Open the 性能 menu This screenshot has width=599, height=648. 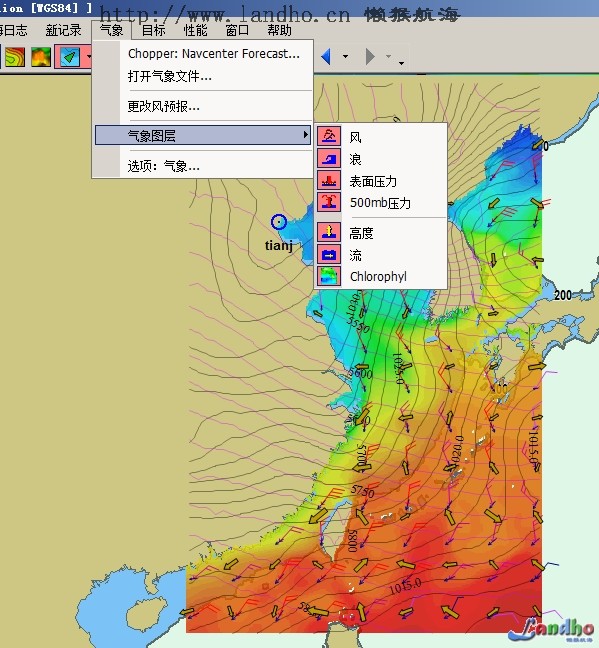coord(195,30)
